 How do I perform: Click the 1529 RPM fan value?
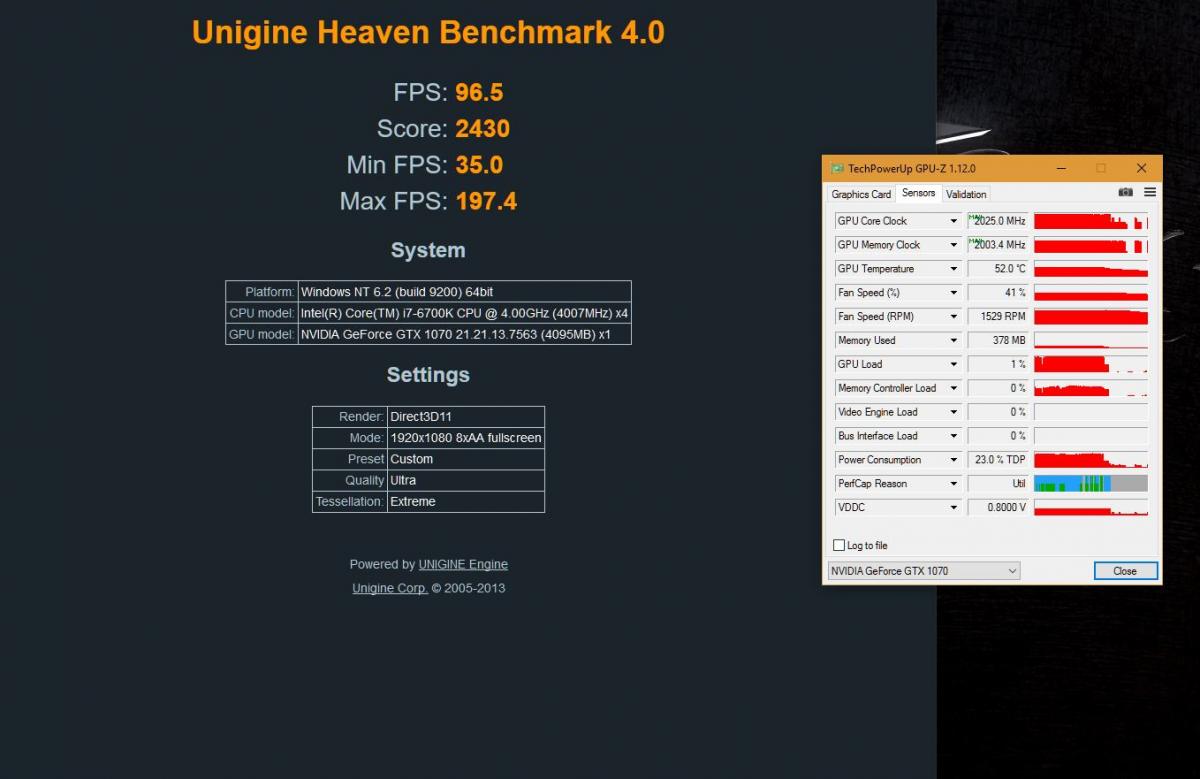tap(998, 316)
